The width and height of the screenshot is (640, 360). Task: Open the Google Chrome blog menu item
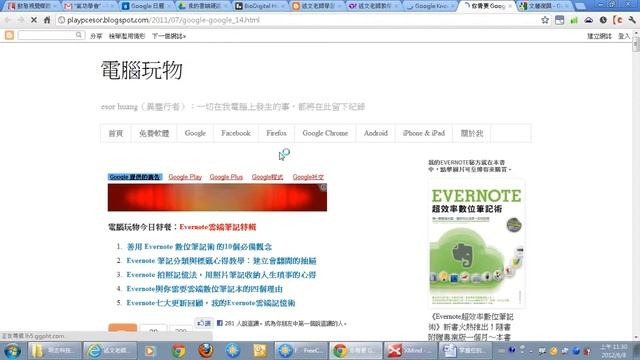tap(325, 133)
